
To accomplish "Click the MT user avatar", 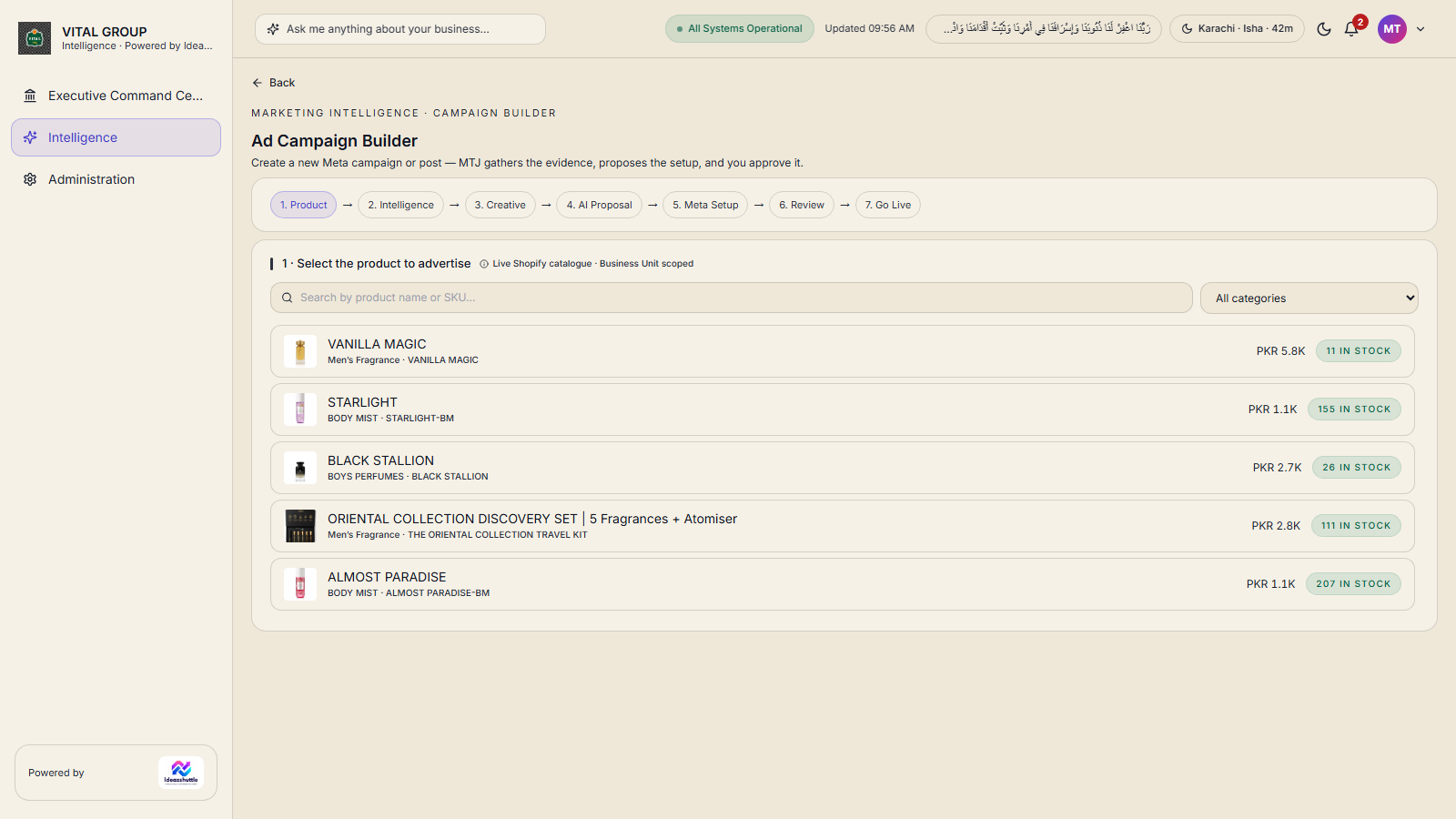I will pos(1392,29).
